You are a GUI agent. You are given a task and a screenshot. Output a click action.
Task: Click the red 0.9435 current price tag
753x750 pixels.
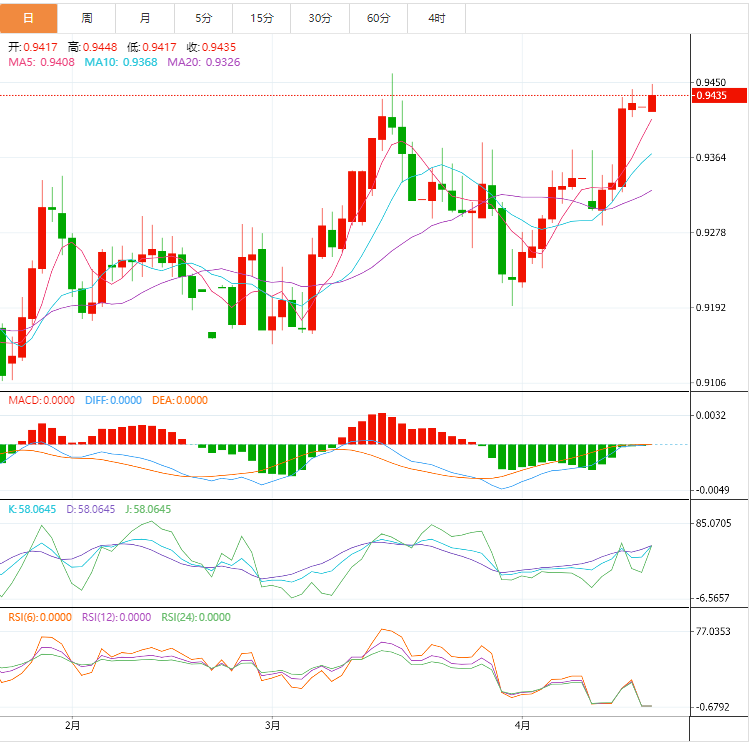click(719, 96)
